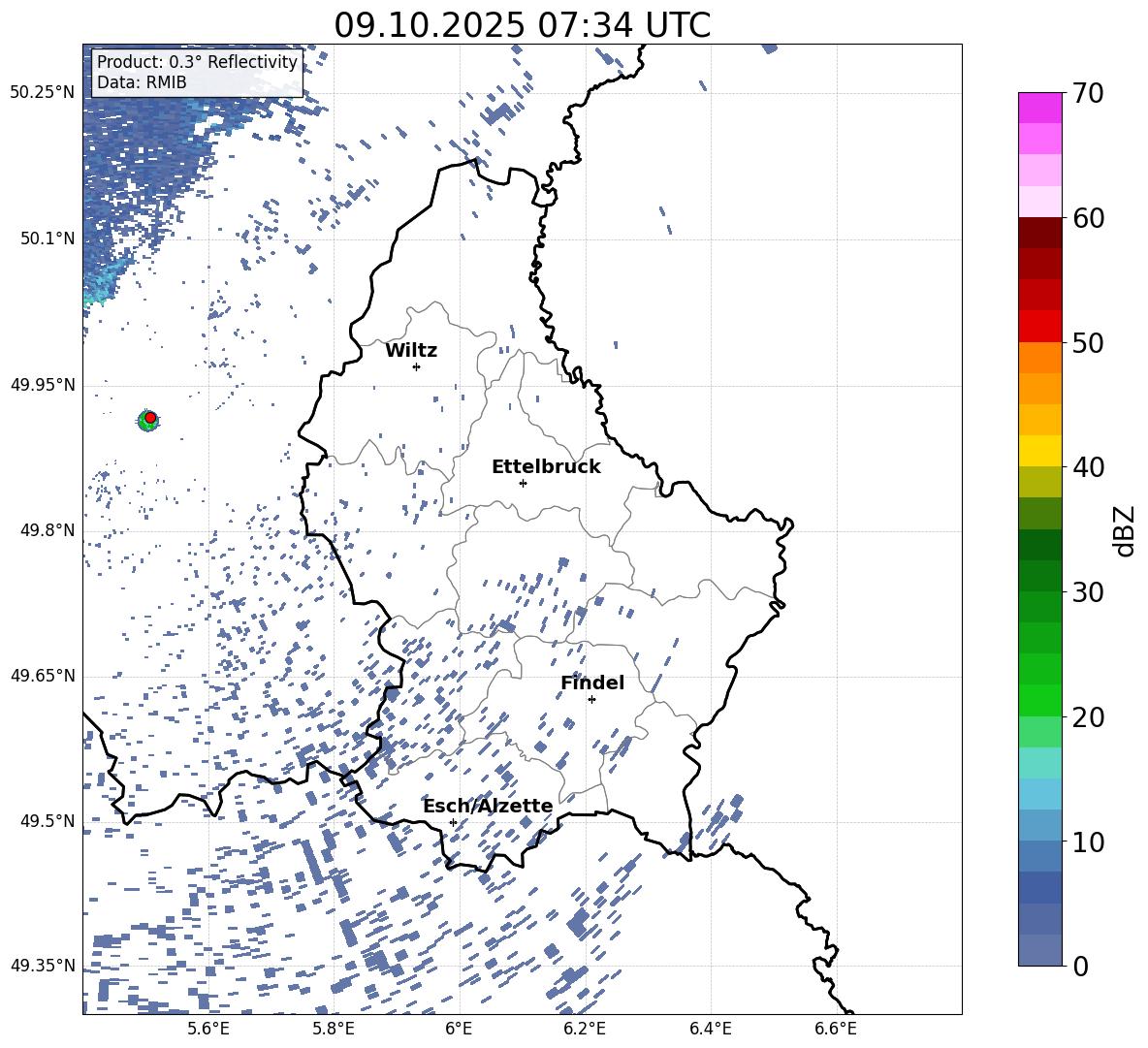Click the Product: 0.3° Reflectivity text
Image resolution: width=1148 pixels, height=1048 pixels.
[x=197, y=62]
